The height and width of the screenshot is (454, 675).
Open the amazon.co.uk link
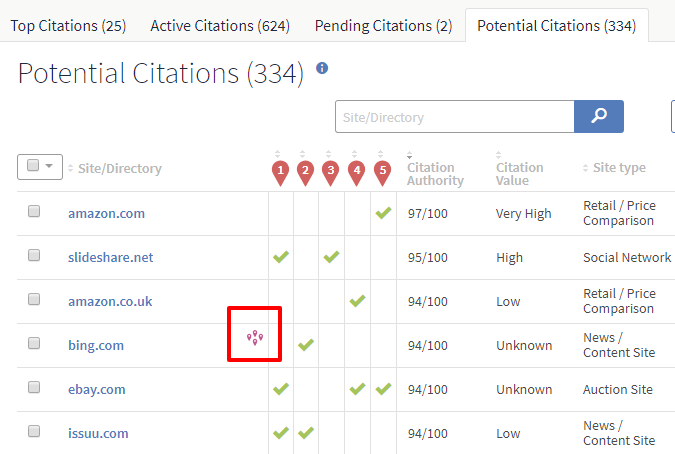tap(110, 301)
